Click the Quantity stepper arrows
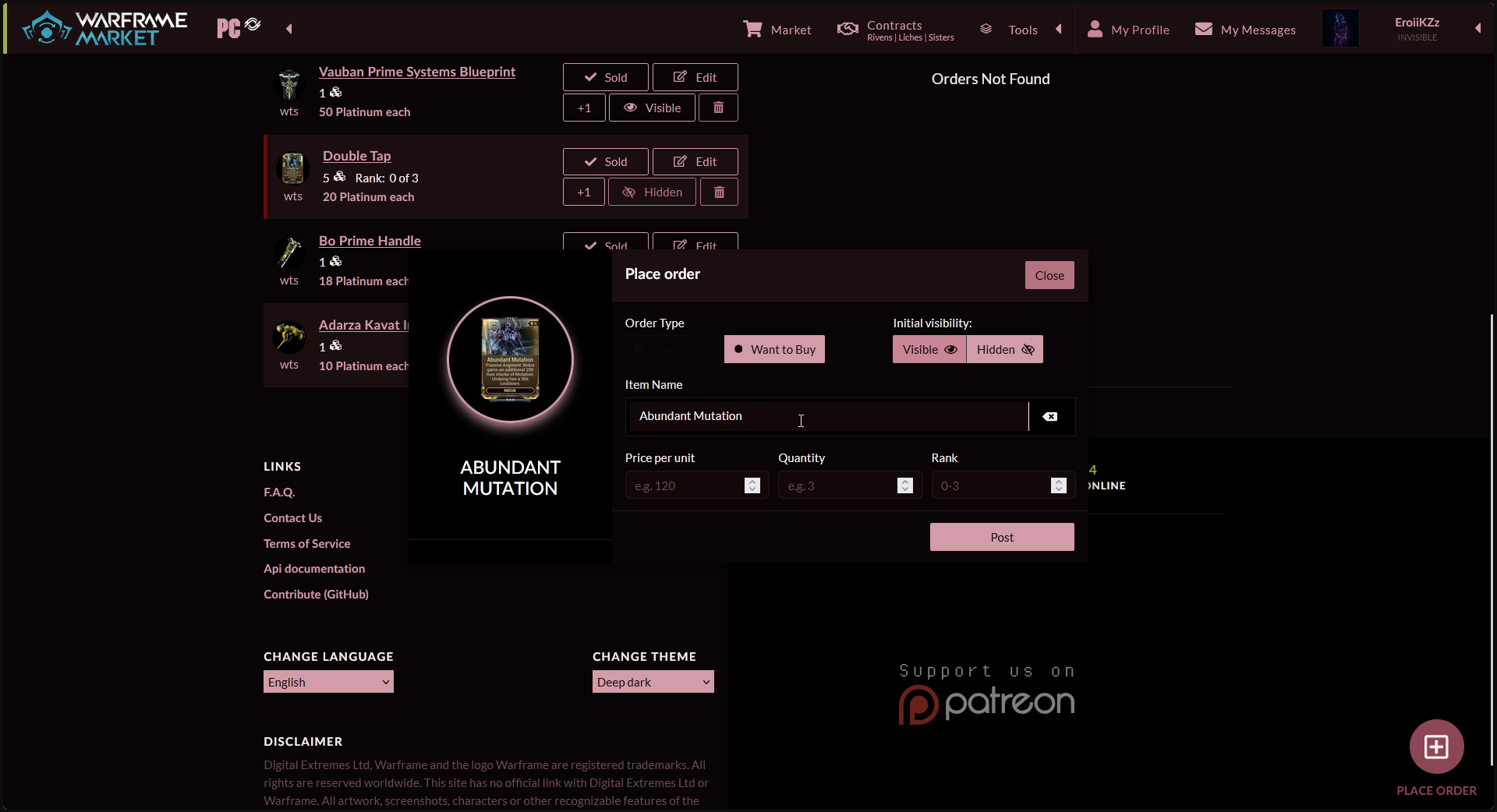Screen dimensions: 1497x812 point(905,485)
